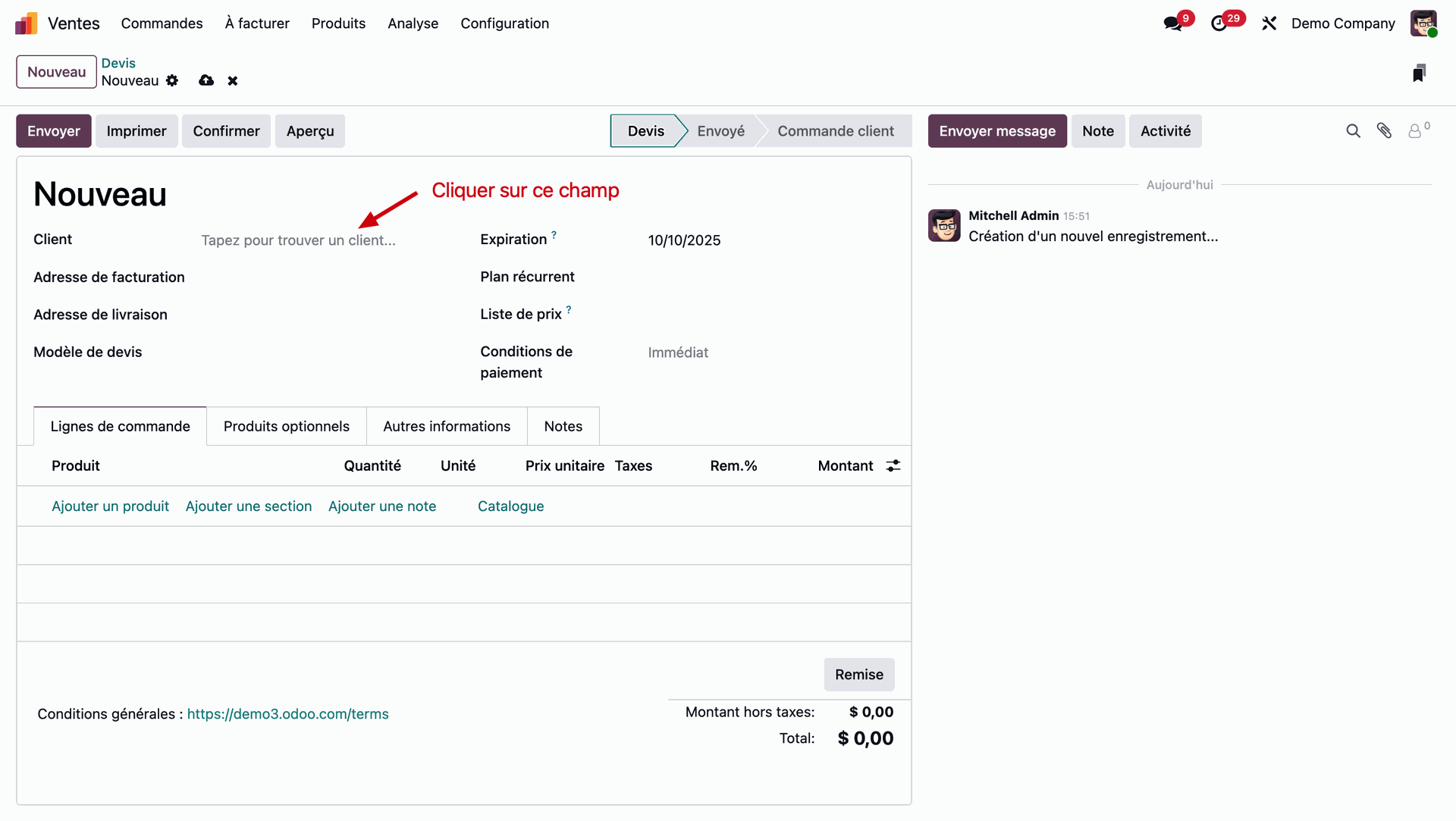Open the gear actions icon near Nouveau
Image resolution: width=1456 pixels, height=821 pixels.
click(172, 80)
